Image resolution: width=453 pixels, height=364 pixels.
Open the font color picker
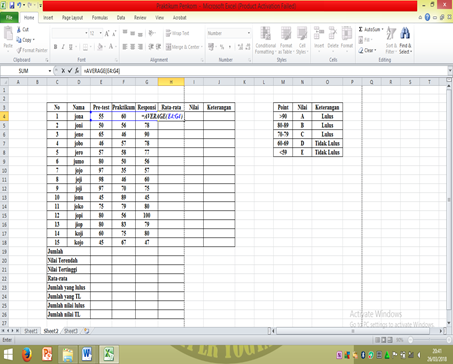pos(111,47)
